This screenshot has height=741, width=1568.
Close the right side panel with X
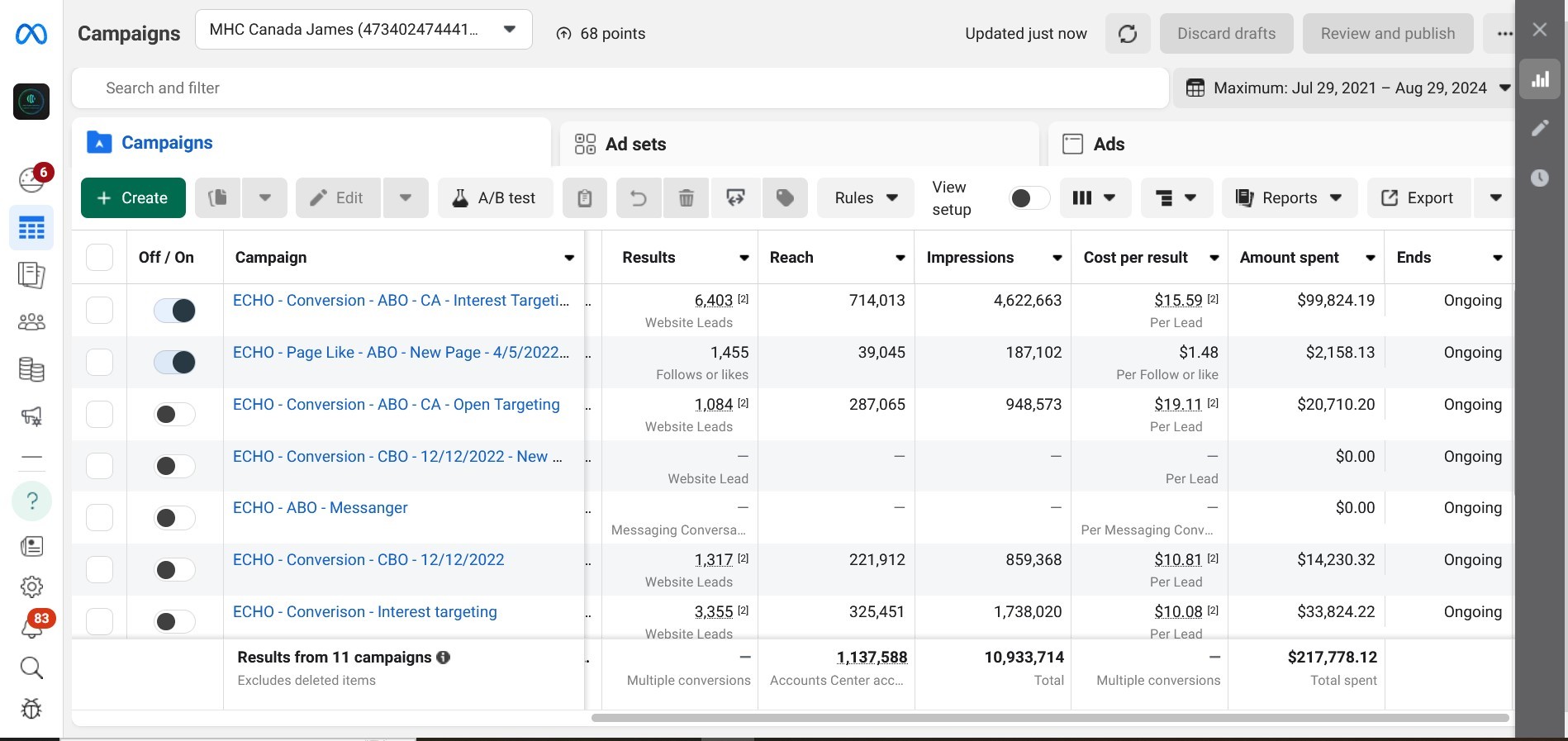tap(1540, 30)
